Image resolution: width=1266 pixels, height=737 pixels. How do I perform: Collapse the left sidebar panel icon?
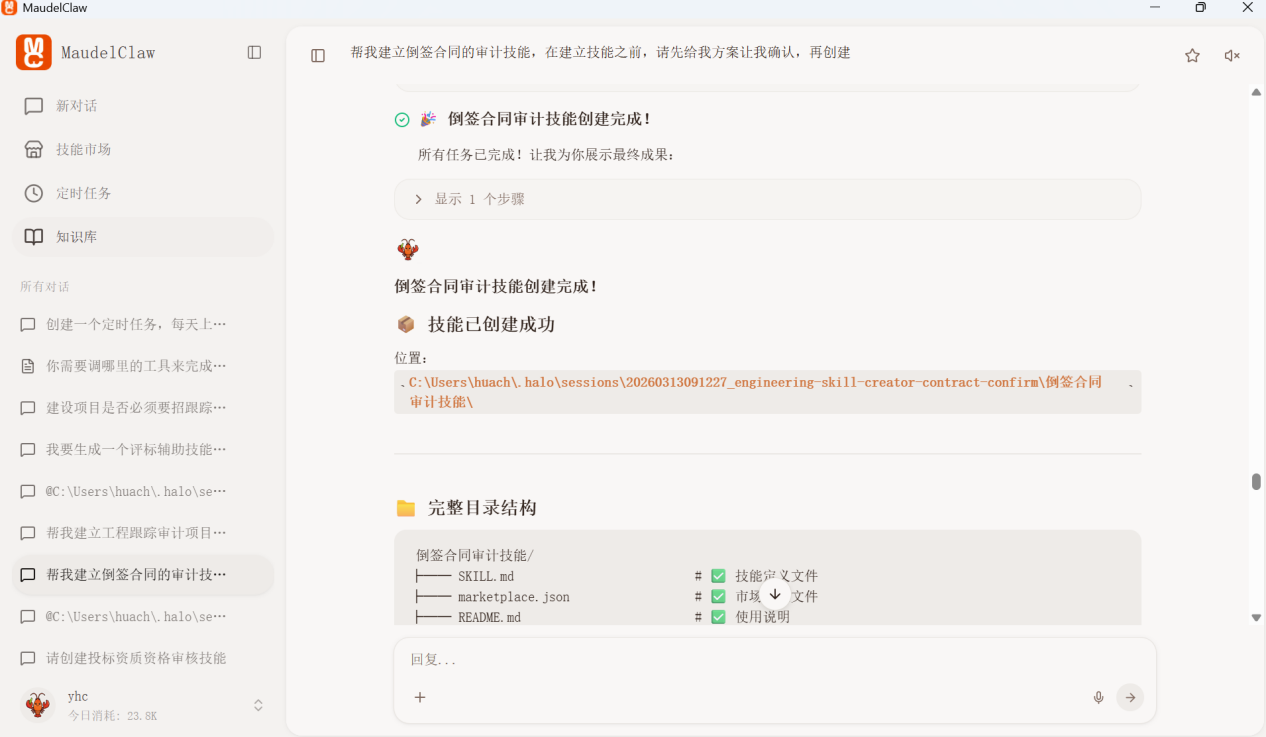coord(254,52)
